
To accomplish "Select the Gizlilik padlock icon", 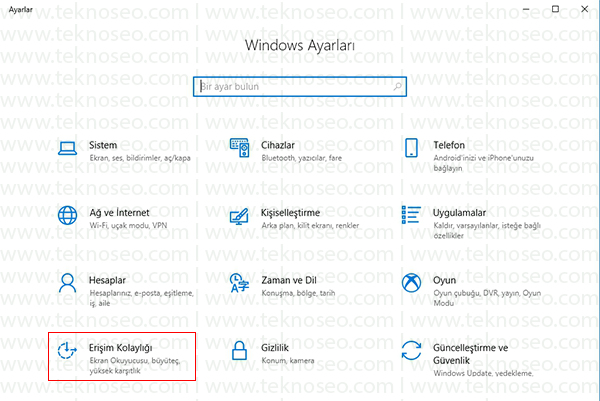I will [240, 350].
